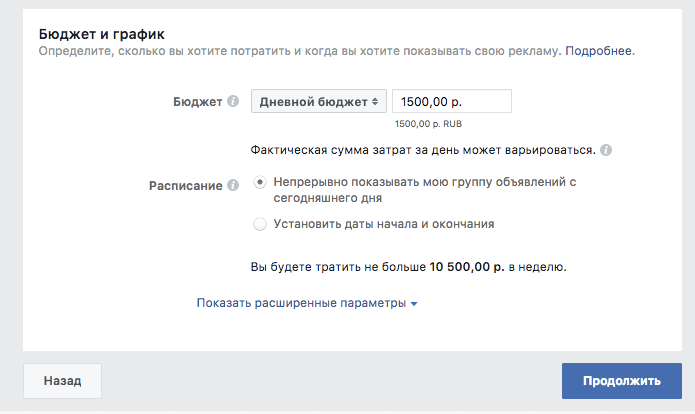Click the '1500,00 р. RUB' caption under field
This screenshot has height=414, width=695.
pos(428,124)
